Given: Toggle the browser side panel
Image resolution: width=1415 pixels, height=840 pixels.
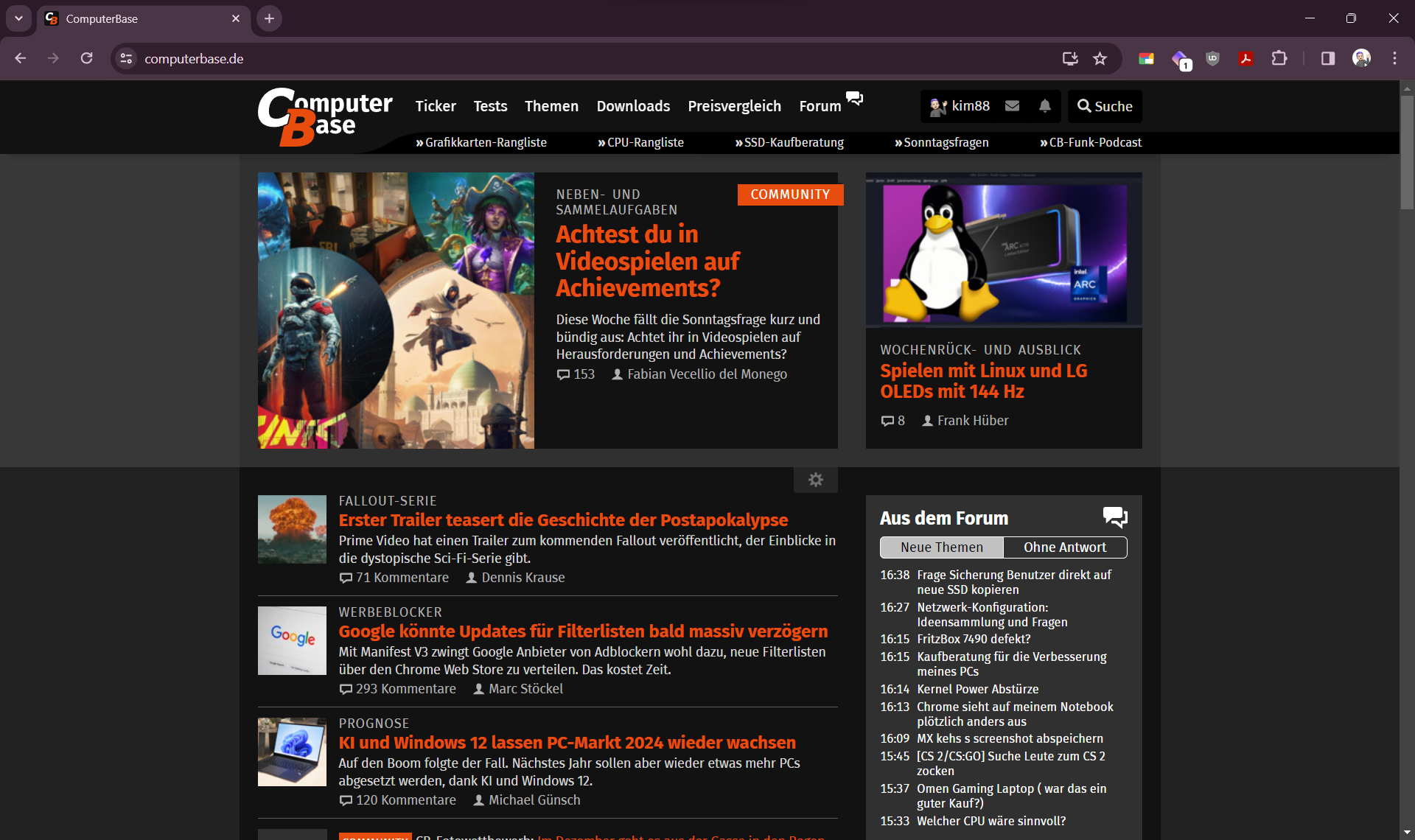Looking at the screenshot, I should coord(1328,59).
